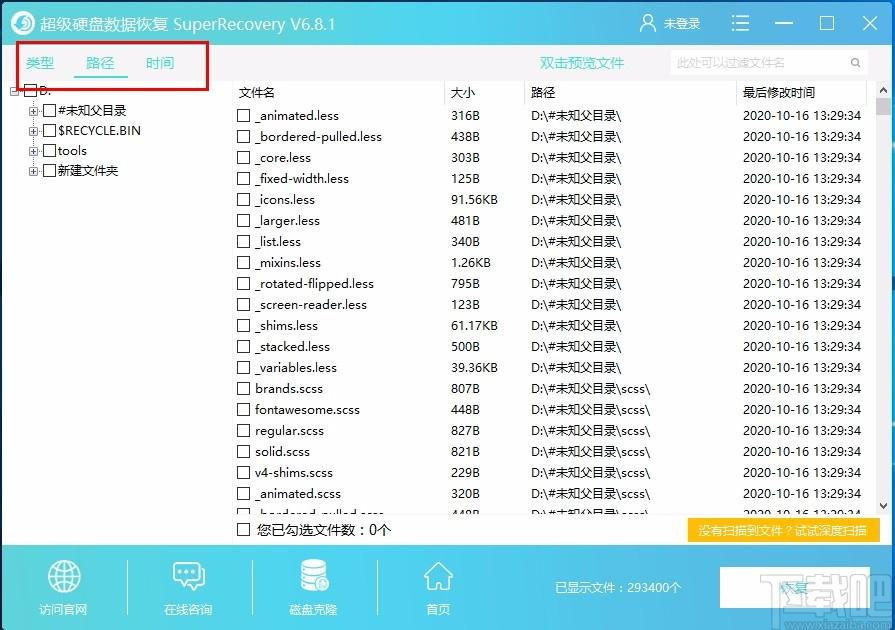Select the _fixed-width.less file name
The image size is (895, 630).
[x=302, y=179]
